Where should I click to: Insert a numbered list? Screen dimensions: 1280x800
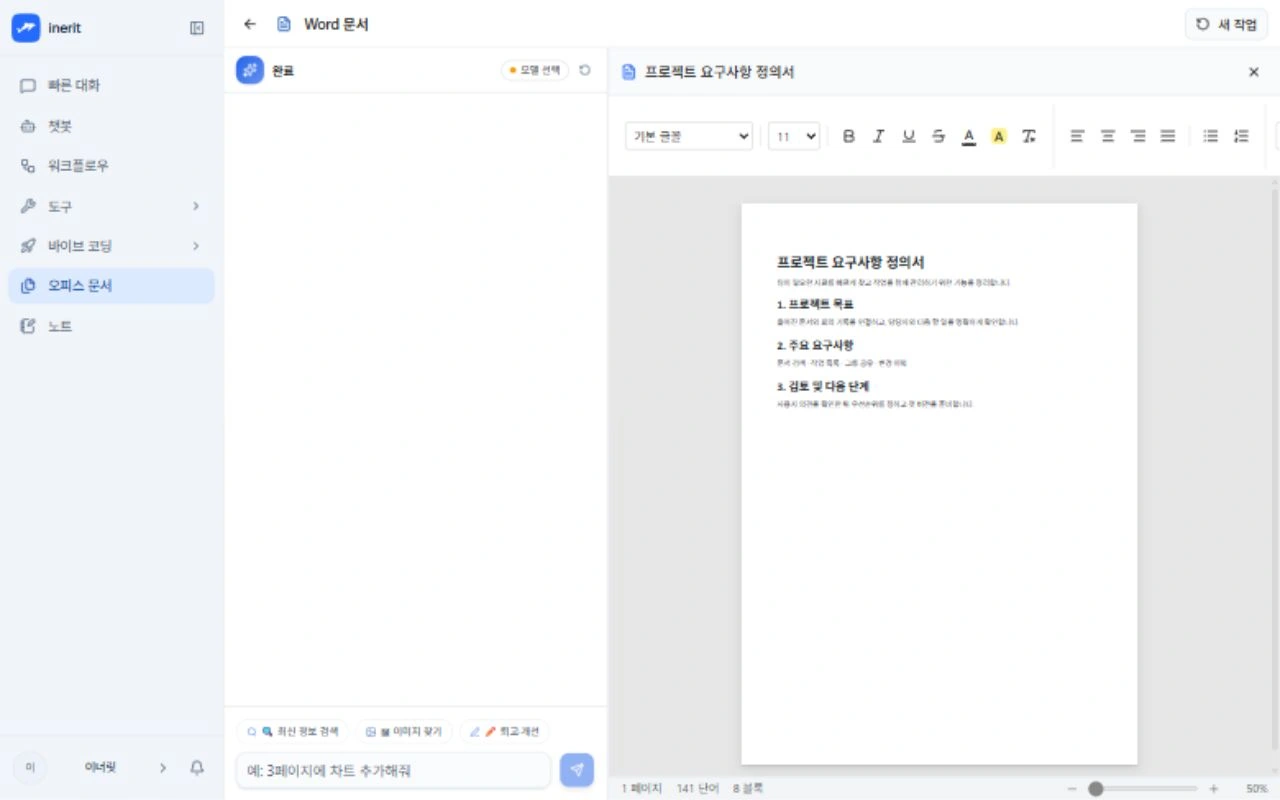coord(1241,136)
